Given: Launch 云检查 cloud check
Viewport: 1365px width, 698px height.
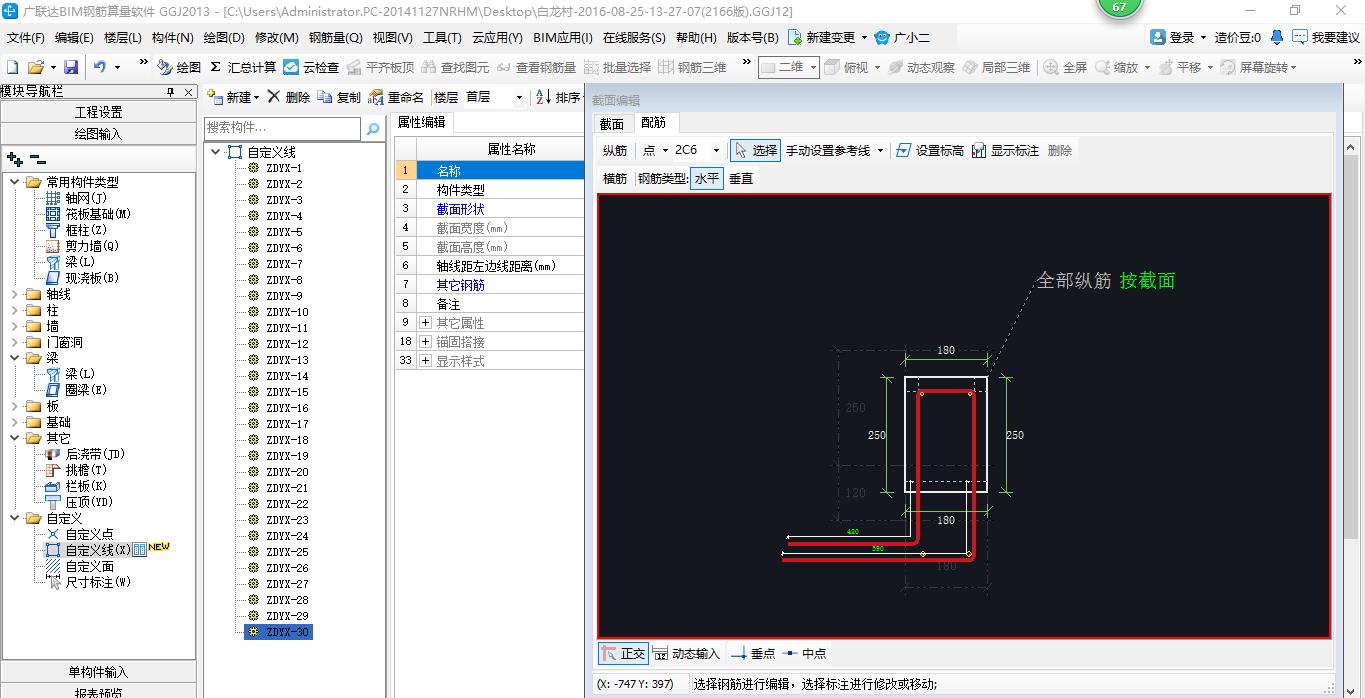Looking at the screenshot, I should (311, 67).
